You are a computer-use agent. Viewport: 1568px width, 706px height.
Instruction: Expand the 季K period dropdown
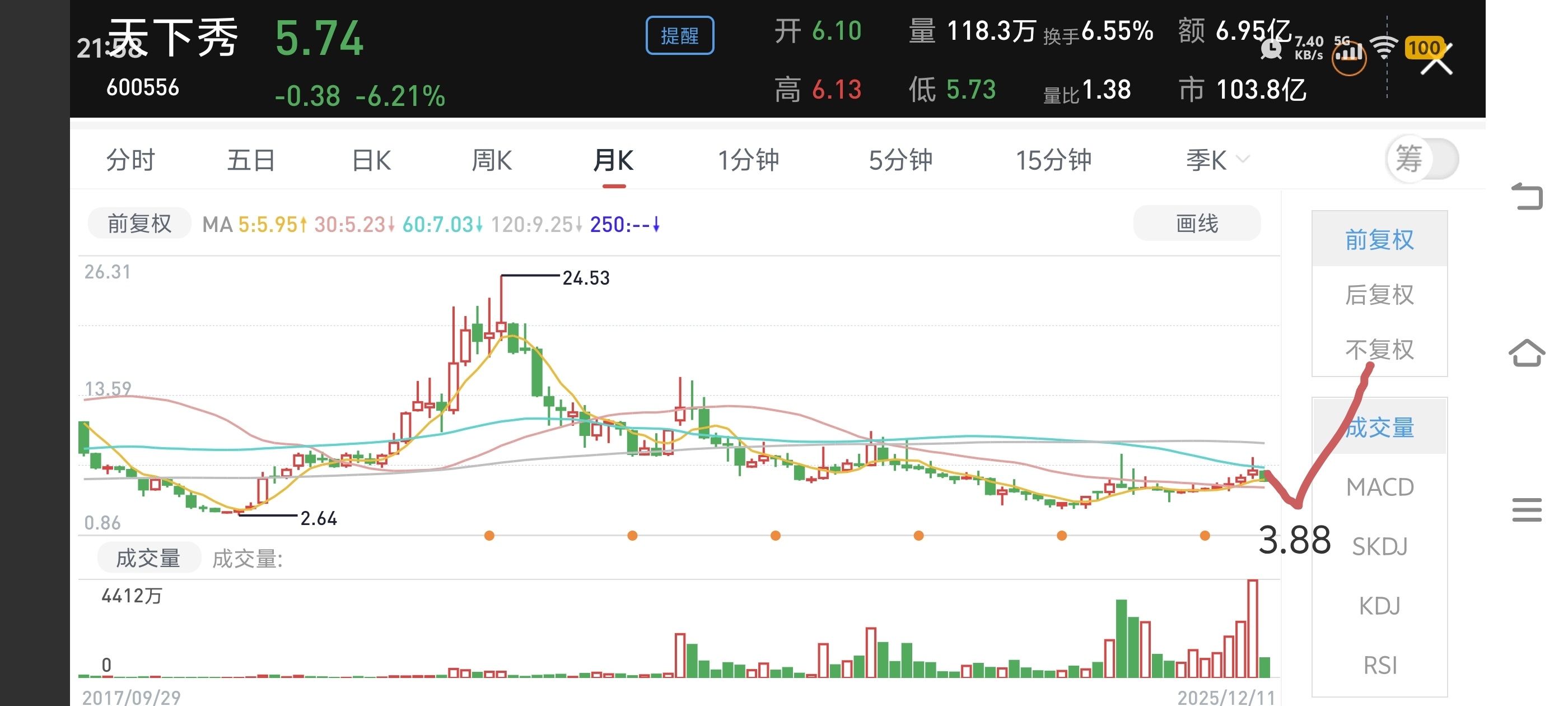(1217, 160)
